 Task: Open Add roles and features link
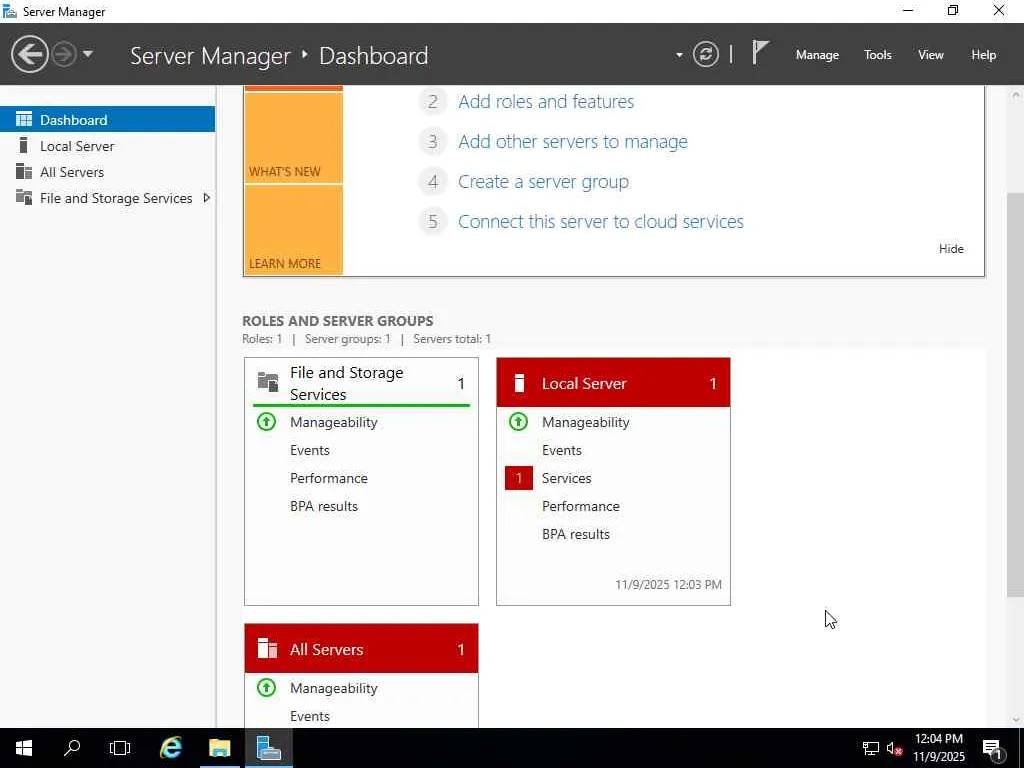click(546, 102)
